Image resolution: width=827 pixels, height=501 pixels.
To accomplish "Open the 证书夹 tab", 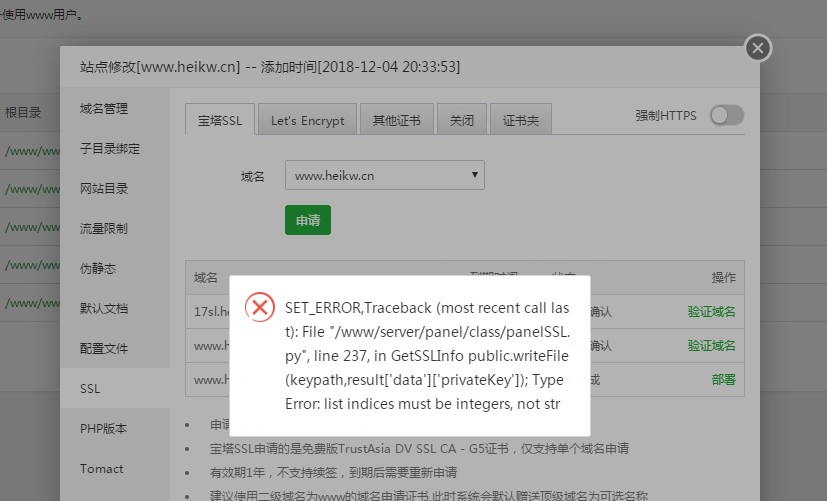I will coord(521,120).
